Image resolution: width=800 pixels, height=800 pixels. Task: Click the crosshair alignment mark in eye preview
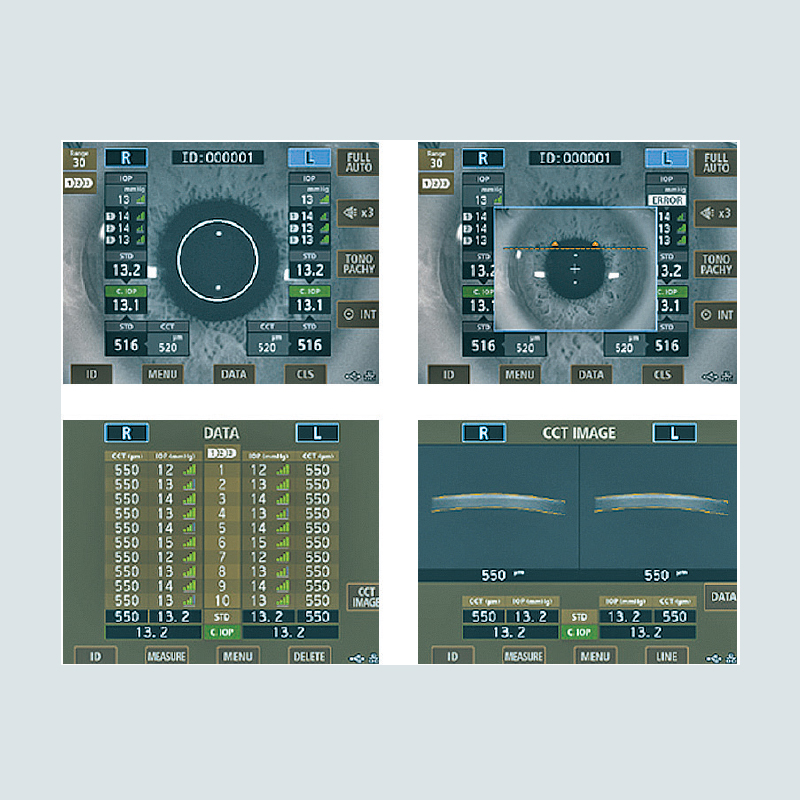point(575,270)
